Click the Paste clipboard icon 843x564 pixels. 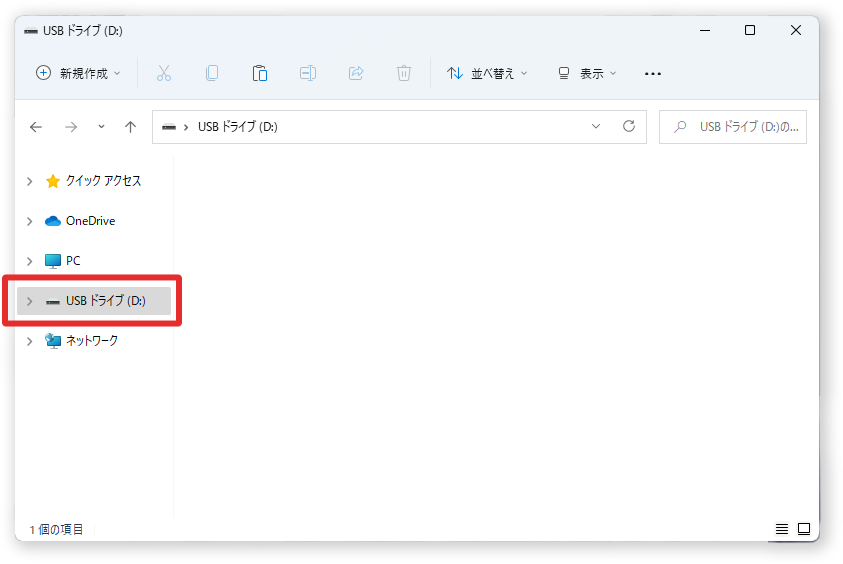tap(260, 73)
